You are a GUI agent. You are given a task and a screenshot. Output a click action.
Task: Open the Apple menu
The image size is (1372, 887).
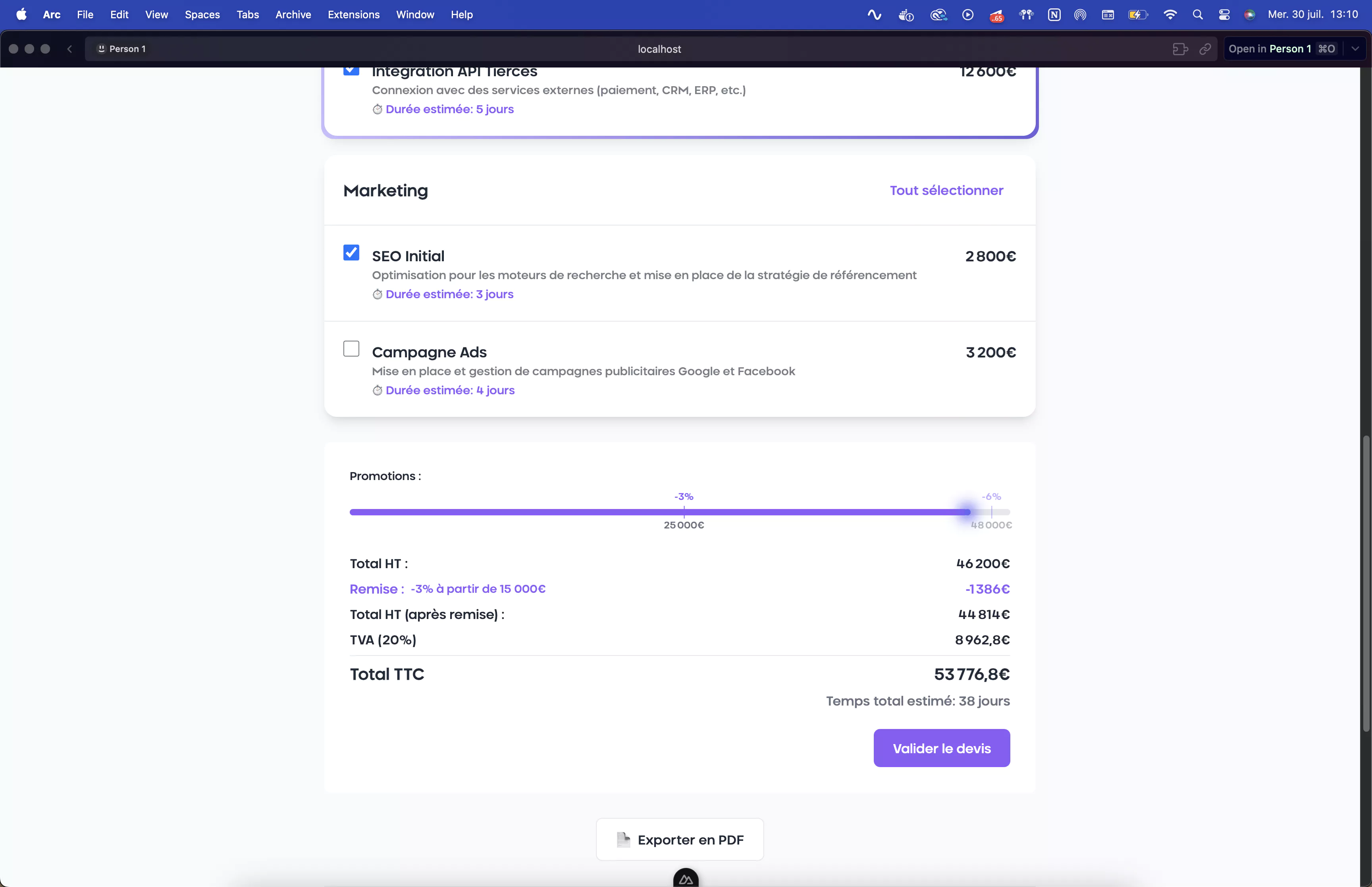pos(21,14)
